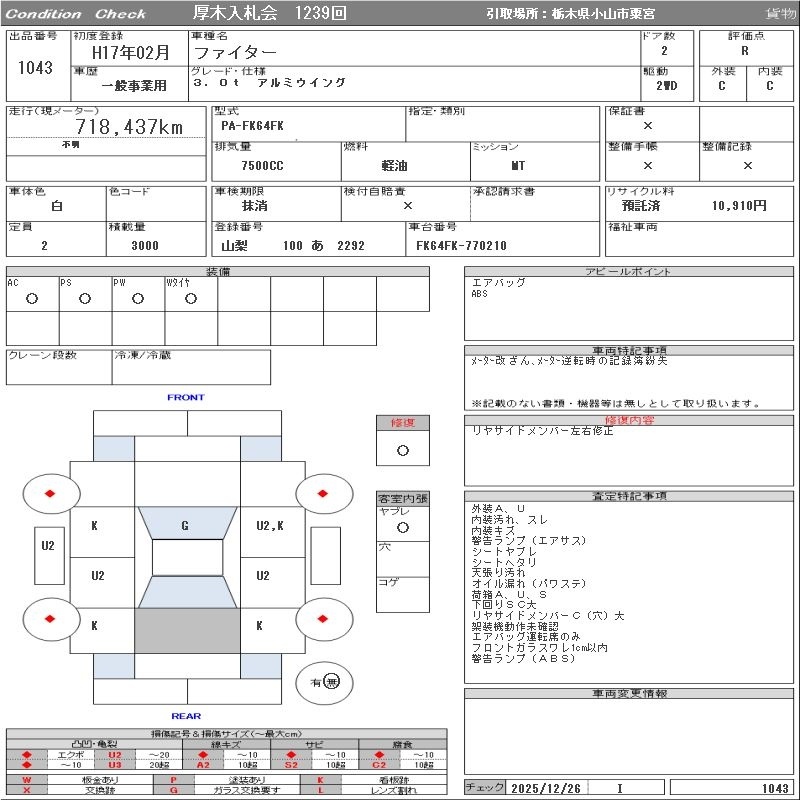Screen dimensions: 800x800
Task: Click the 査定特記事項 section header
Action: (629, 496)
